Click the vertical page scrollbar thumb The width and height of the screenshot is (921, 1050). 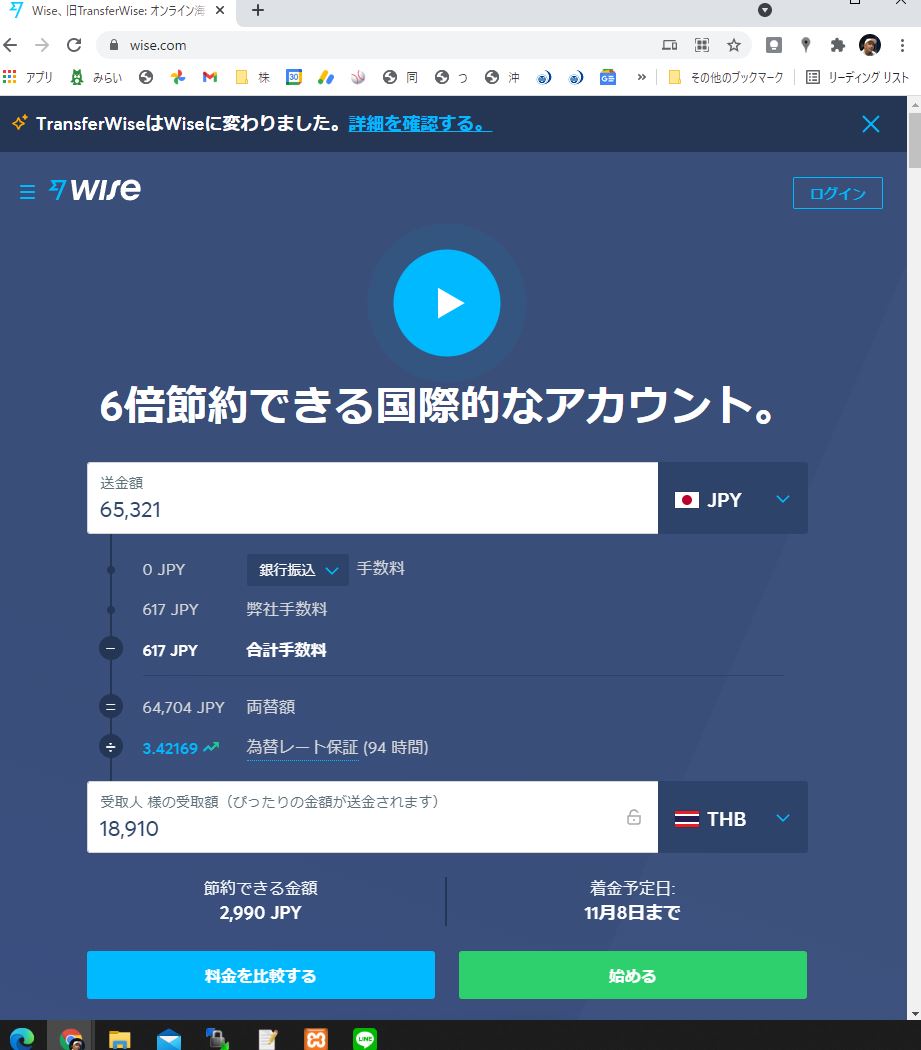tap(914, 141)
